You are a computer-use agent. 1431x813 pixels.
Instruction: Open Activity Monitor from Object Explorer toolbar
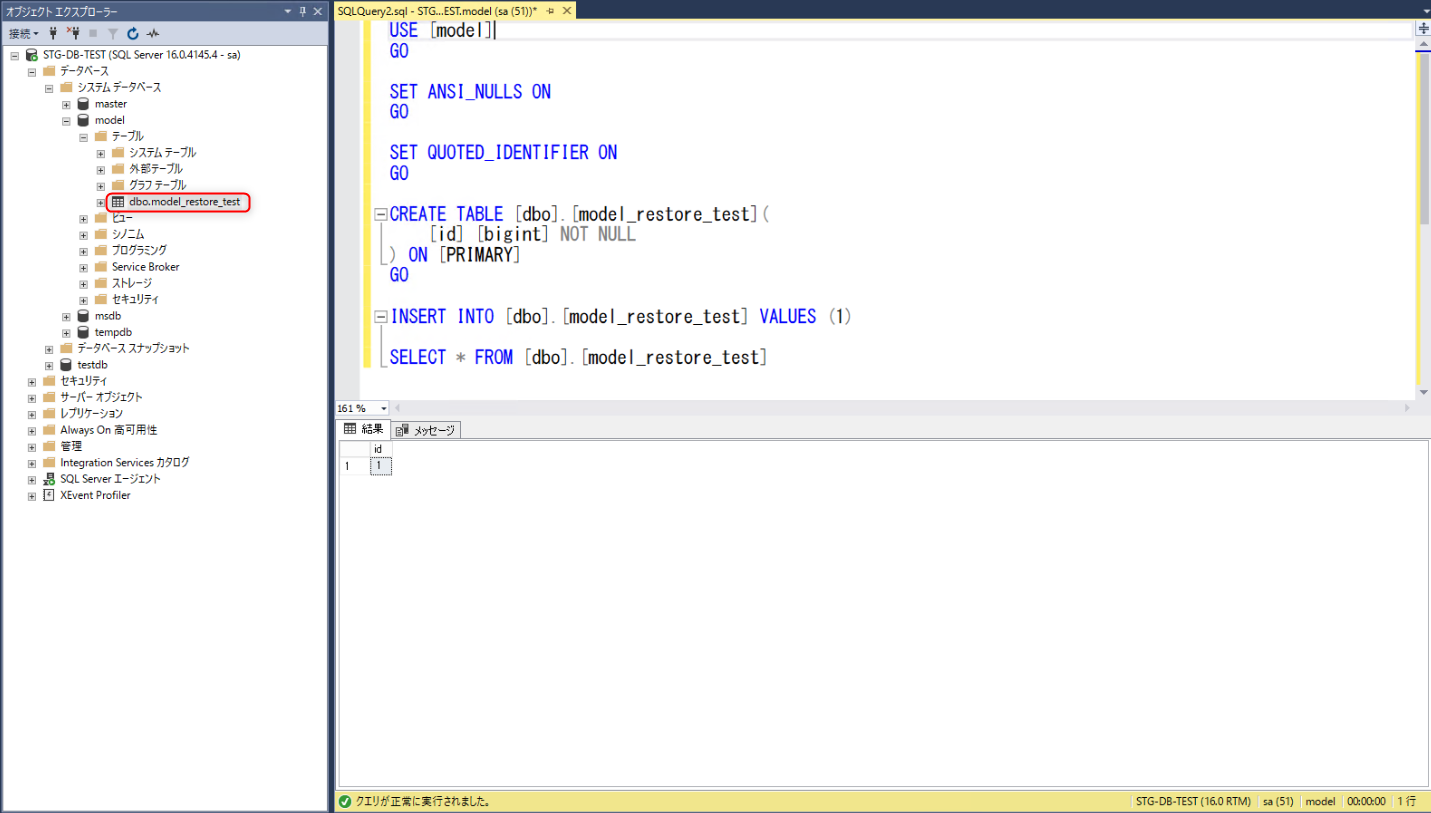click(152, 33)
